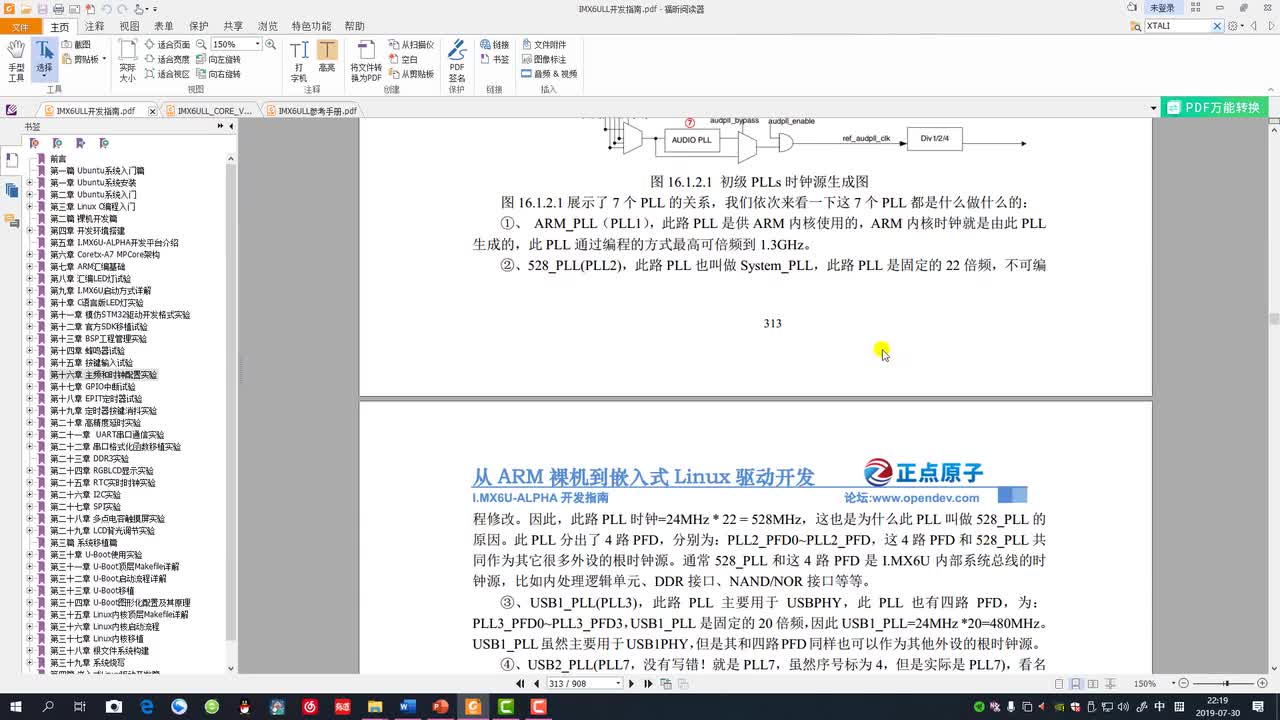Click the Link (链接) tool

pos(494,44)
